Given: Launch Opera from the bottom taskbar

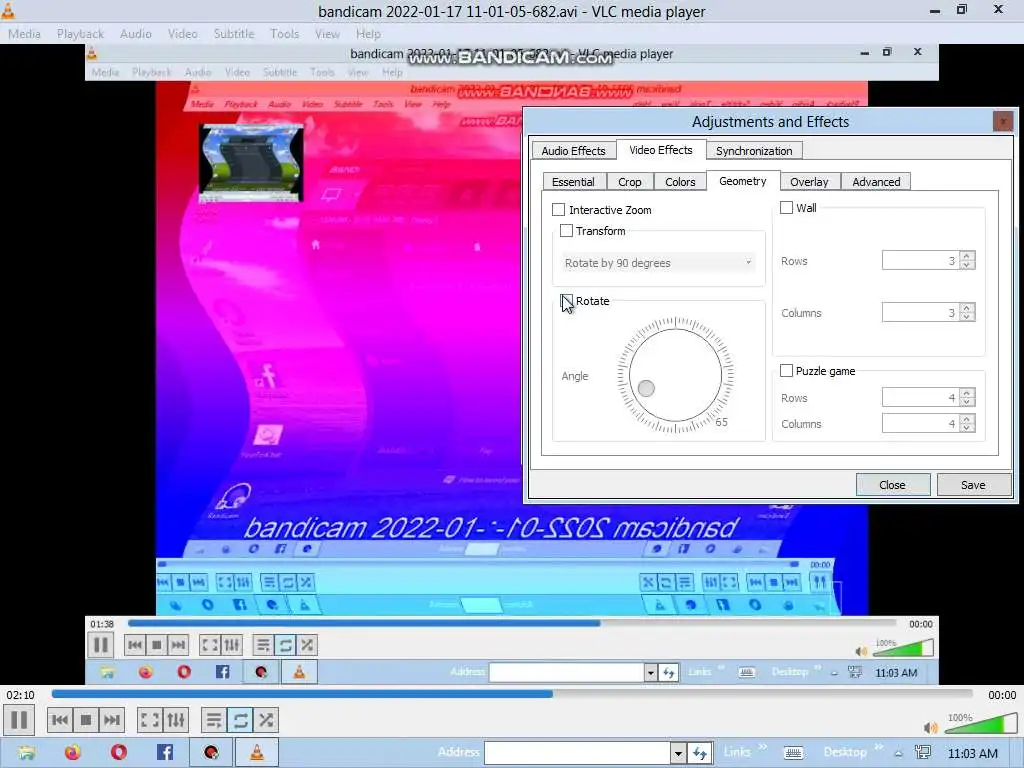Looking at the screenshot, I should click(x=119, y=753).
